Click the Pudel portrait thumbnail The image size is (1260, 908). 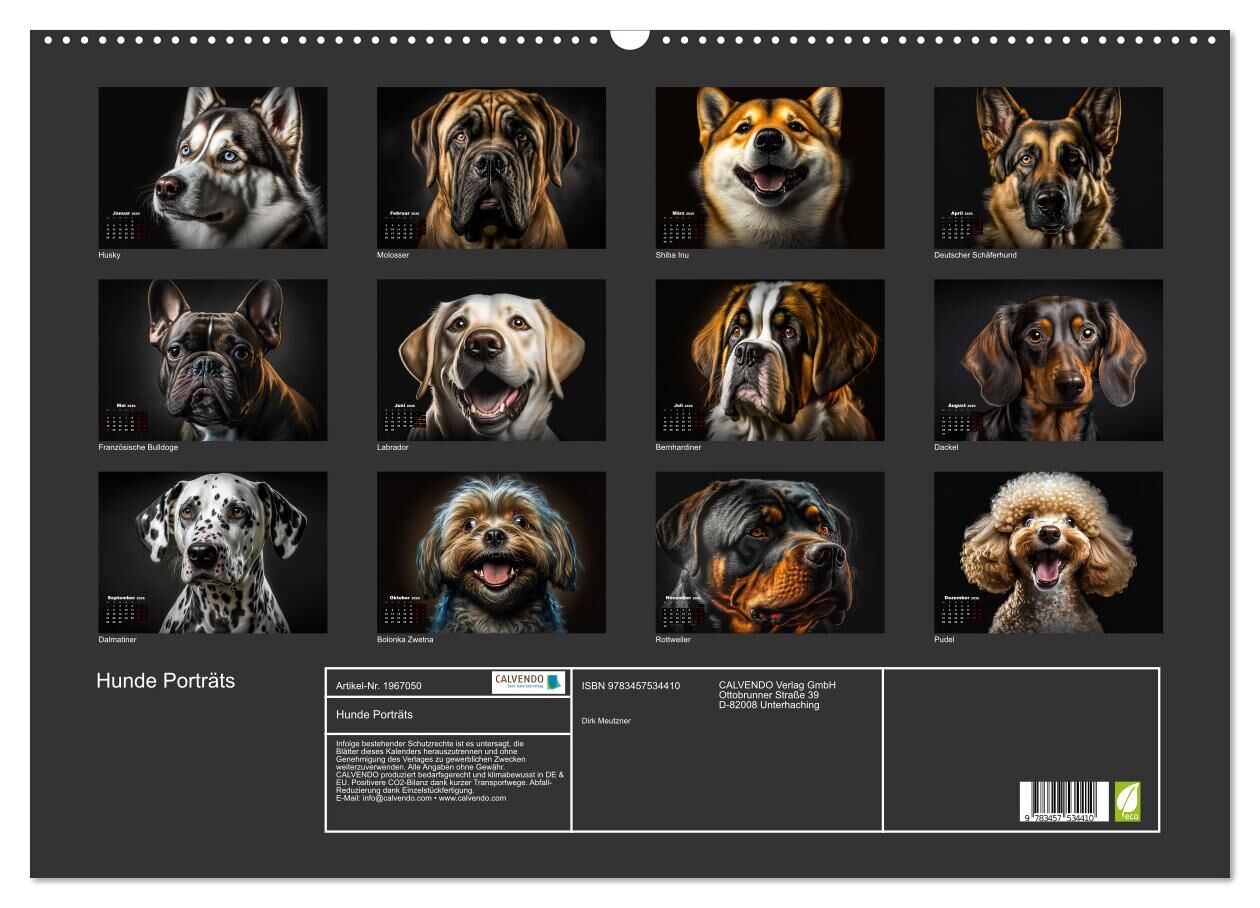tap(1048, 552)
